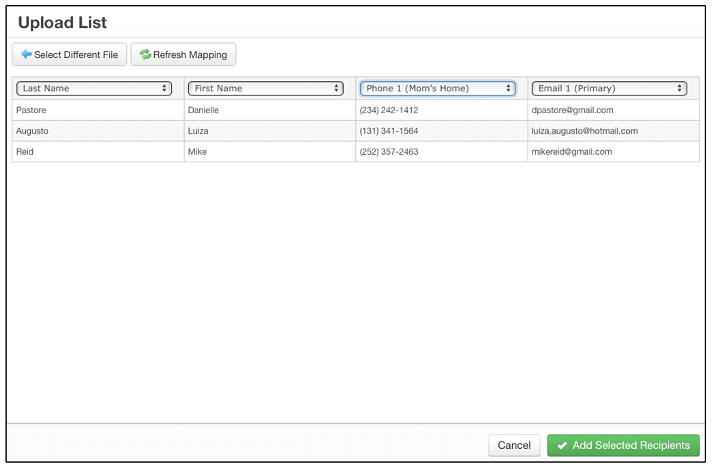
Task: Click the Reid last name cell
Action: (x=98, y=152)
